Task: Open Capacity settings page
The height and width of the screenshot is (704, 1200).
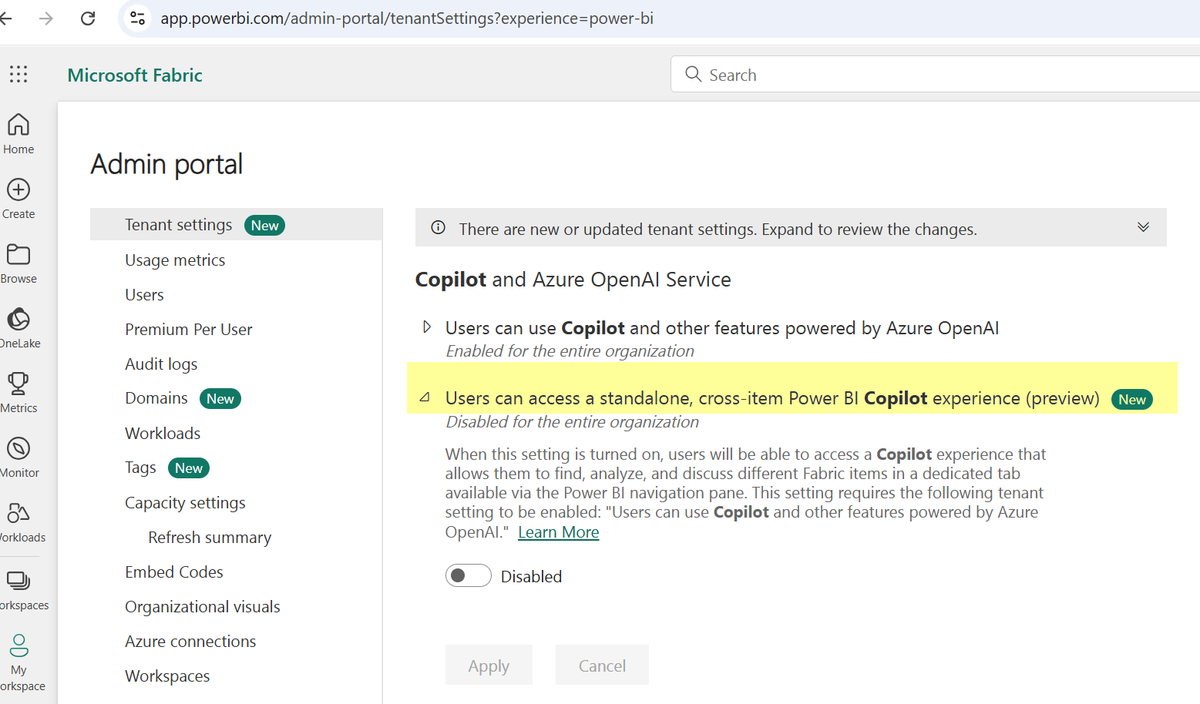Action: 185,502
